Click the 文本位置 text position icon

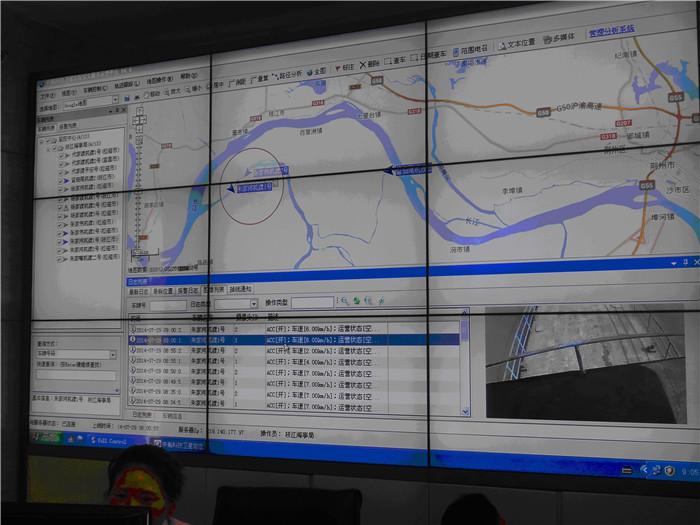point(500,46)
